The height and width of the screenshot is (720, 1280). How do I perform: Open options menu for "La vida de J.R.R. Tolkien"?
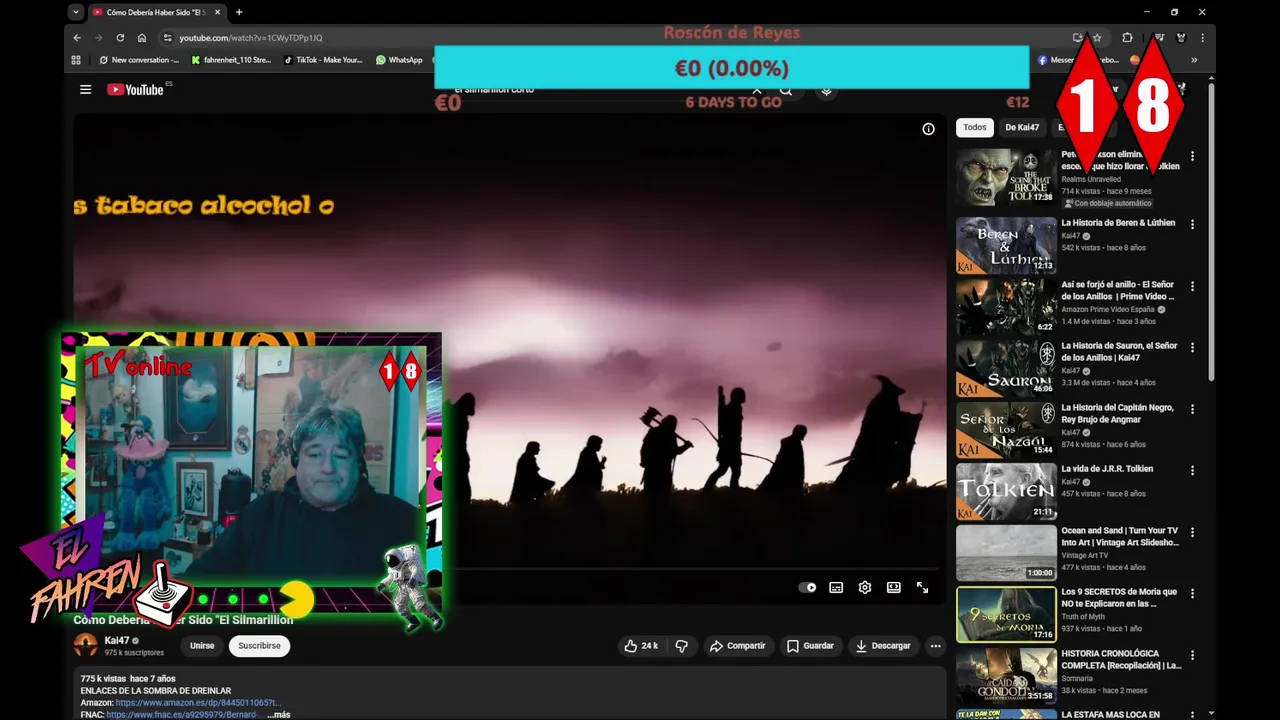coord(1192,470)
